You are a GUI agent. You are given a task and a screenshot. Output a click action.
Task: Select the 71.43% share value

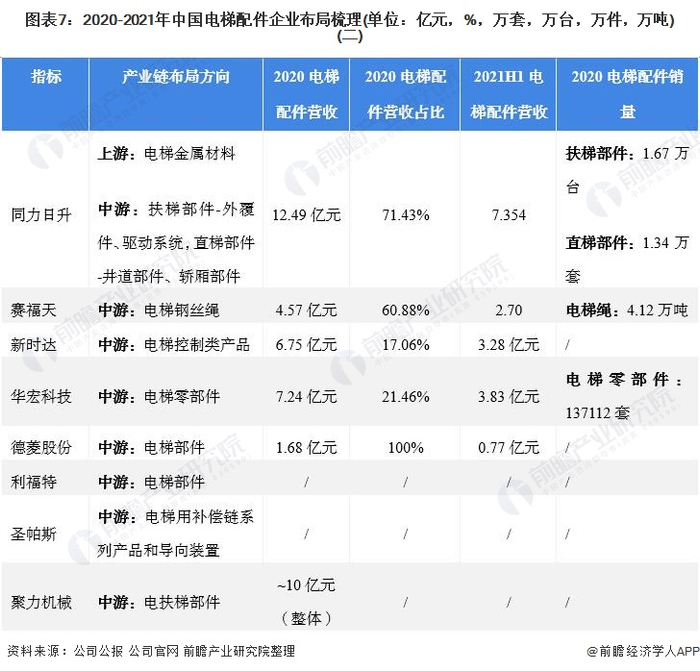click(405, 215)
